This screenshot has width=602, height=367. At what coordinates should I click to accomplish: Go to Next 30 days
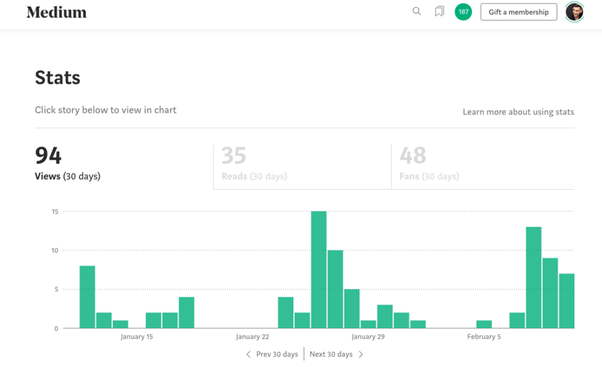point(331,354)
